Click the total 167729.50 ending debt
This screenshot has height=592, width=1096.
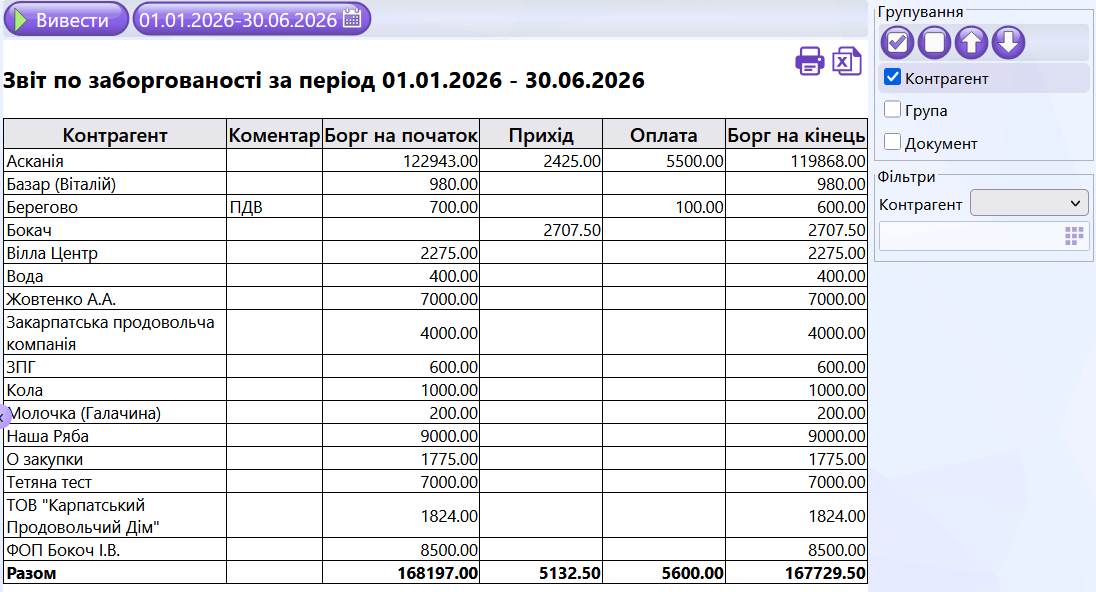pos(825,573)
